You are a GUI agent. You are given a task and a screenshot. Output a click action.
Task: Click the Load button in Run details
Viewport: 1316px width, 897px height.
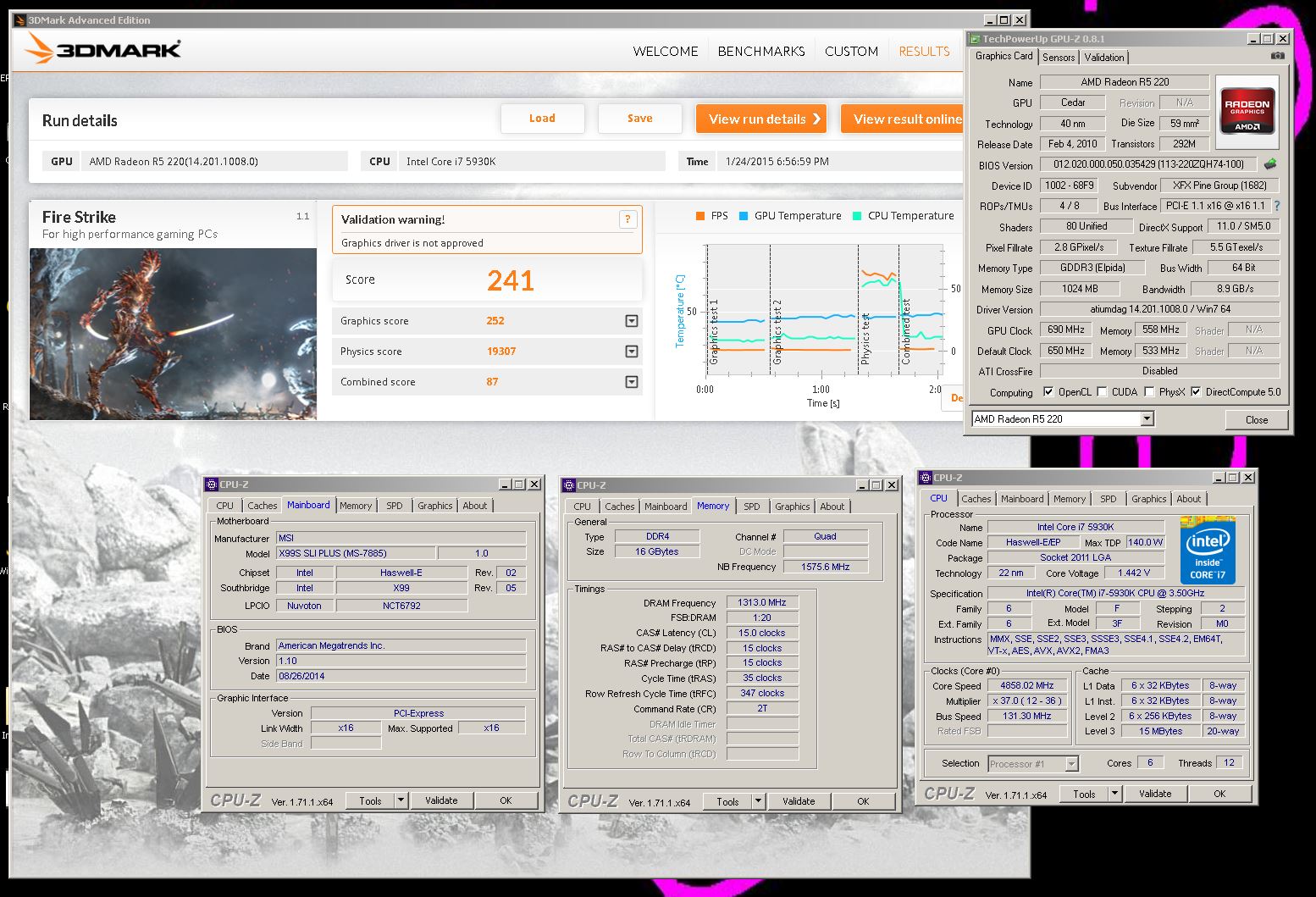(542, 119)
